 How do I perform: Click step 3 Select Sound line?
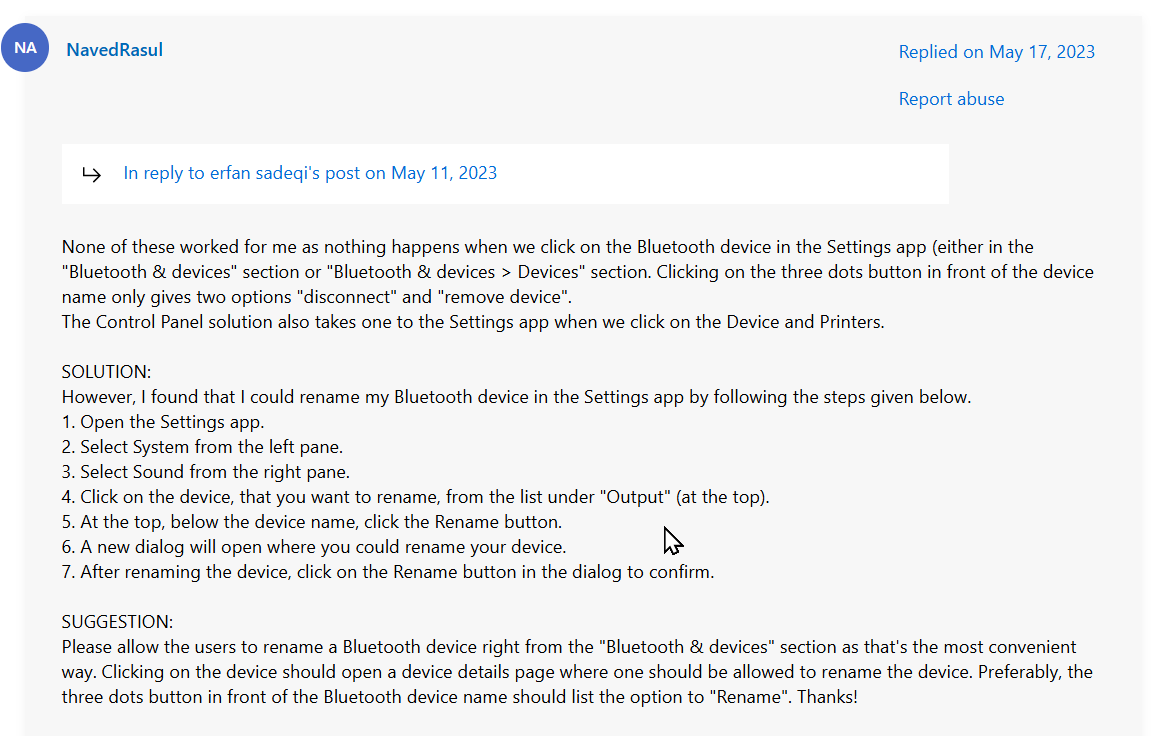pos(206,472)
